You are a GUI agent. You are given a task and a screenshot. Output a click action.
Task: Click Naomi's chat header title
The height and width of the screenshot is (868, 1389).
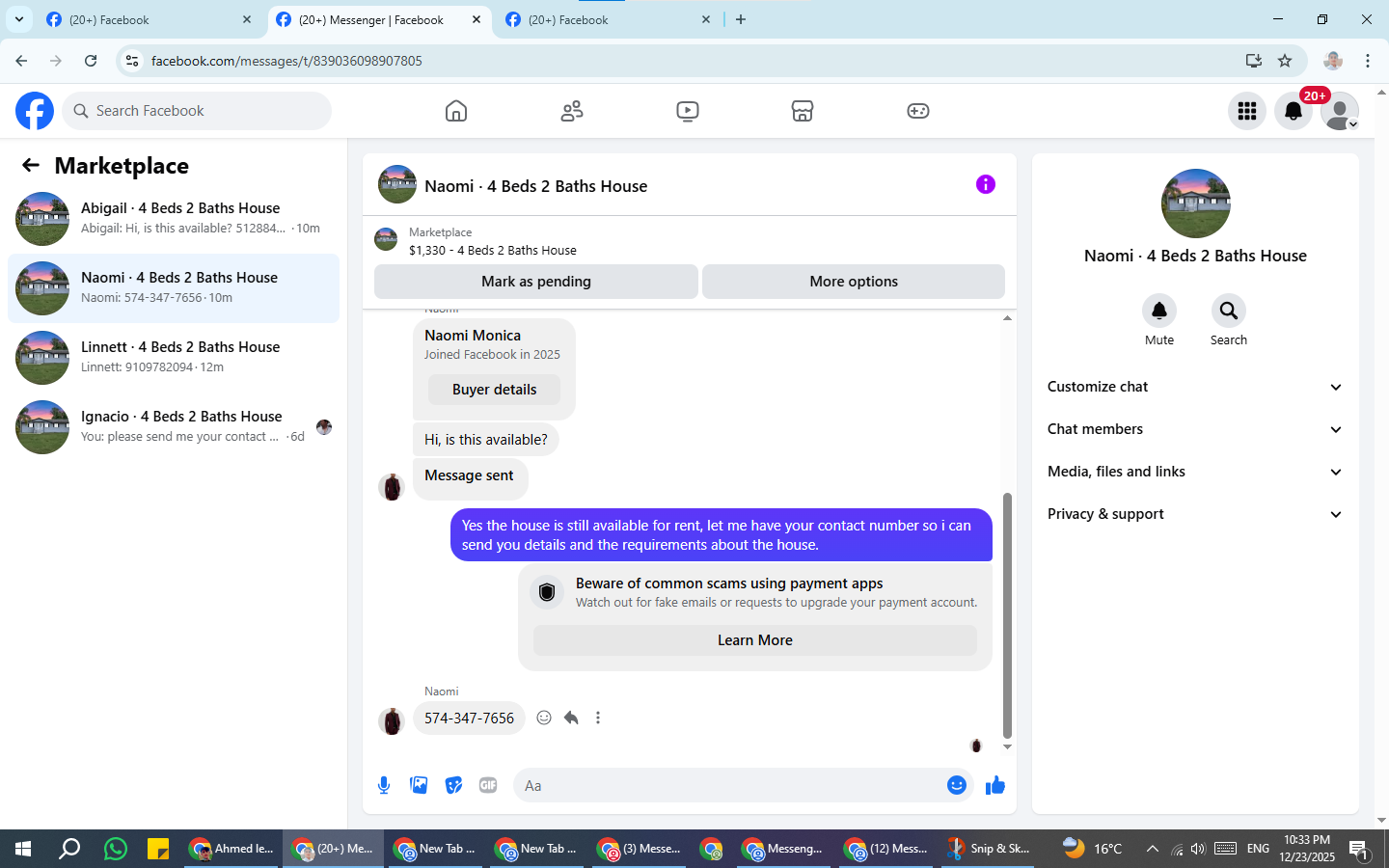pyautogui.click(x=536, y=186)
